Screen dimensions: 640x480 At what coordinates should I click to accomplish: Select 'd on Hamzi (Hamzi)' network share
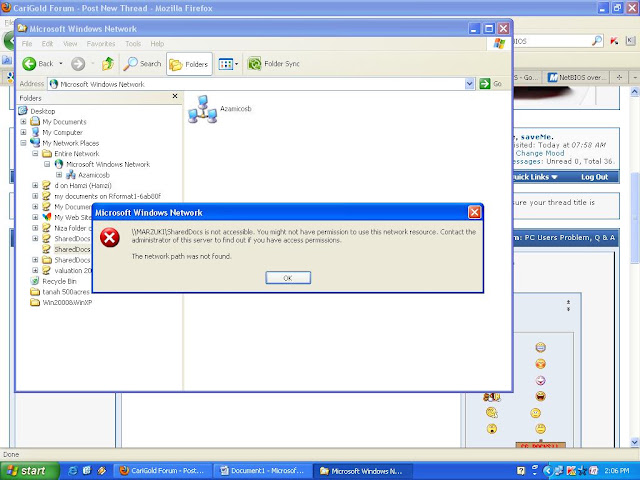[83, 185]
